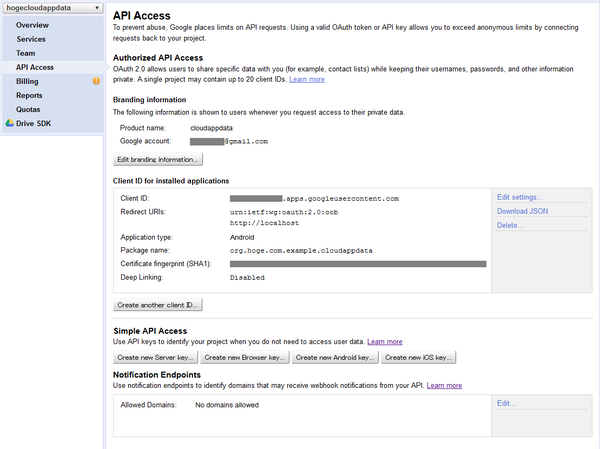Click Create new Server key
The width and height of the screenshot is (600, 449).
(x=155, y=357)
